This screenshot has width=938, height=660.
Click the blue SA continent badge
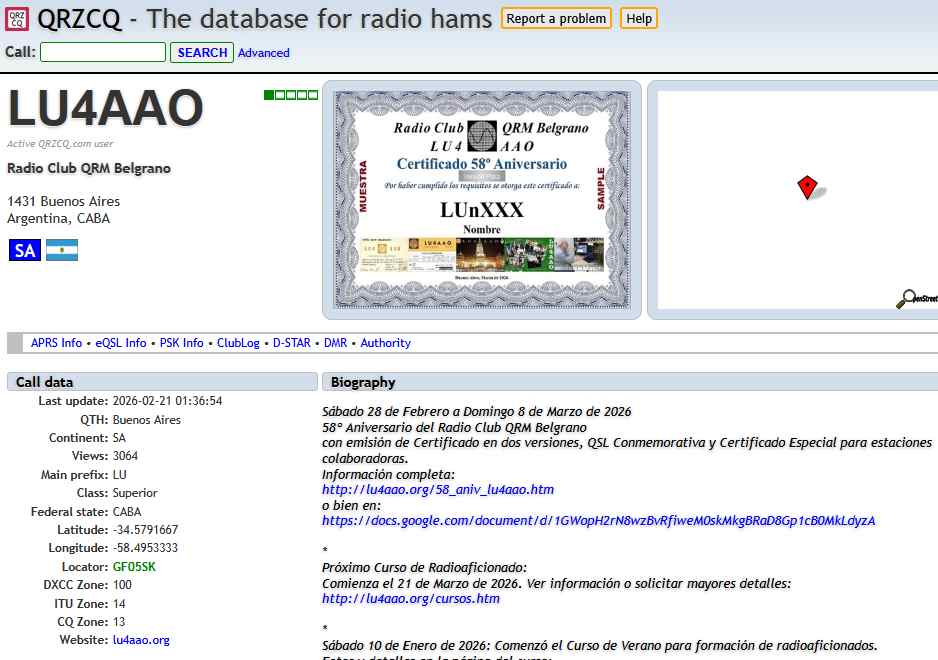tap(25, 250)
